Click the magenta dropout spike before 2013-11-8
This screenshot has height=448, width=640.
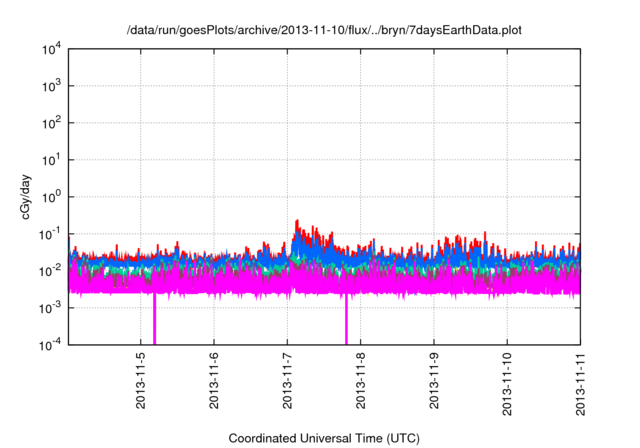346,319
